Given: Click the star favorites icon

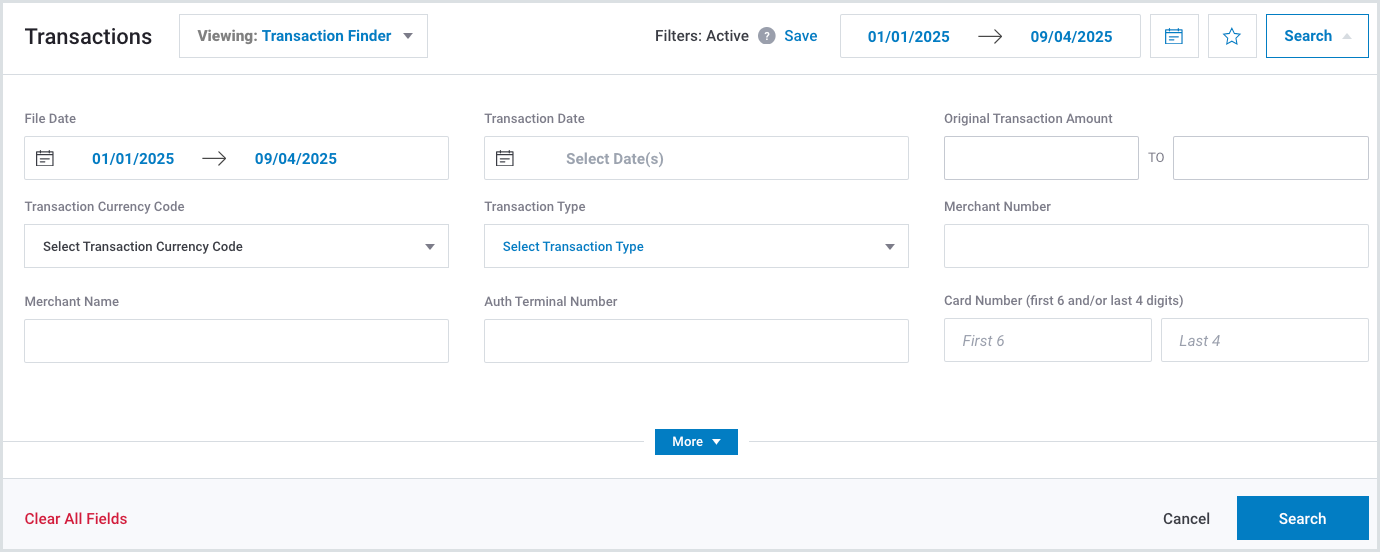Looking at the screenshot, I should [x=1232, y=36].
